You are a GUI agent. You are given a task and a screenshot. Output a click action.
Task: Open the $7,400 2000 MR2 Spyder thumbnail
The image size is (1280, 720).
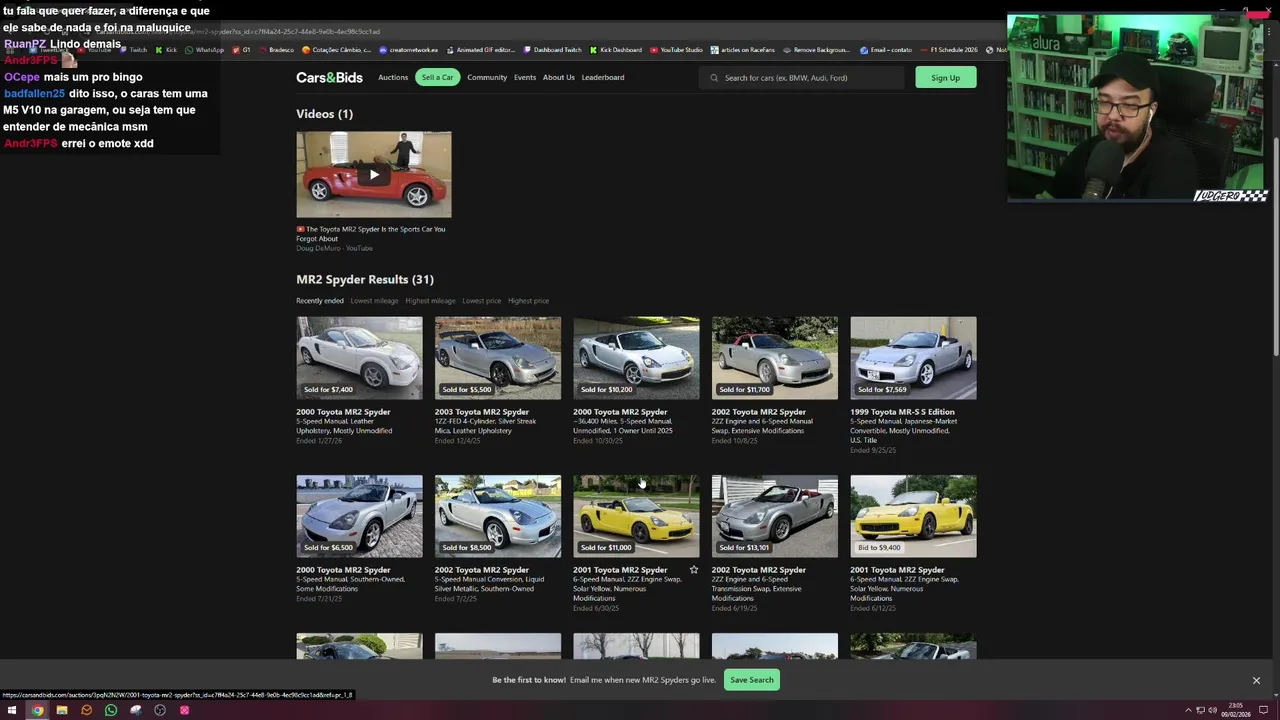pyautogui.click(x=359, y=358)
